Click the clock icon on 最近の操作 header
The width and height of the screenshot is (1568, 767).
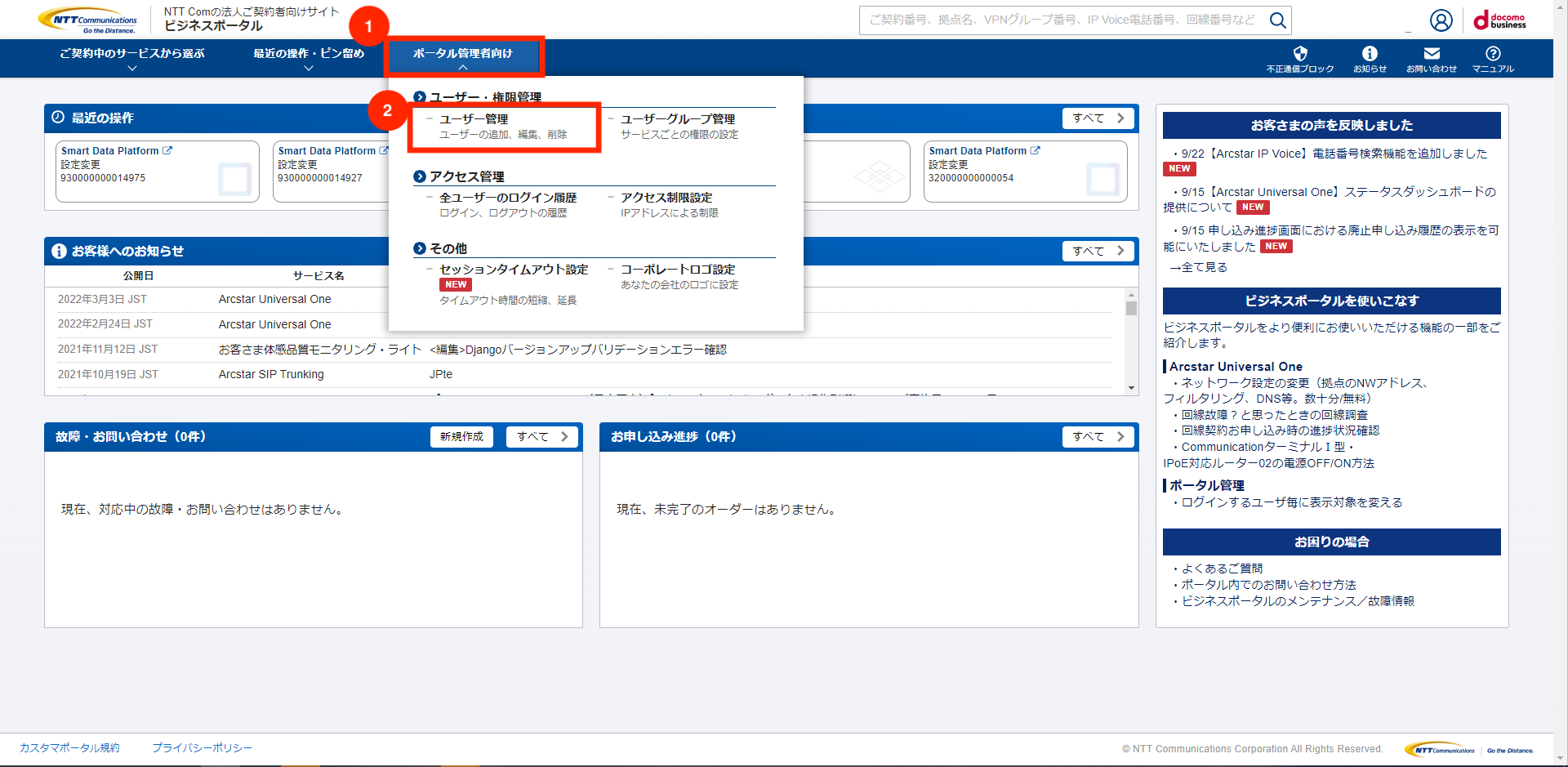[56, 117]
